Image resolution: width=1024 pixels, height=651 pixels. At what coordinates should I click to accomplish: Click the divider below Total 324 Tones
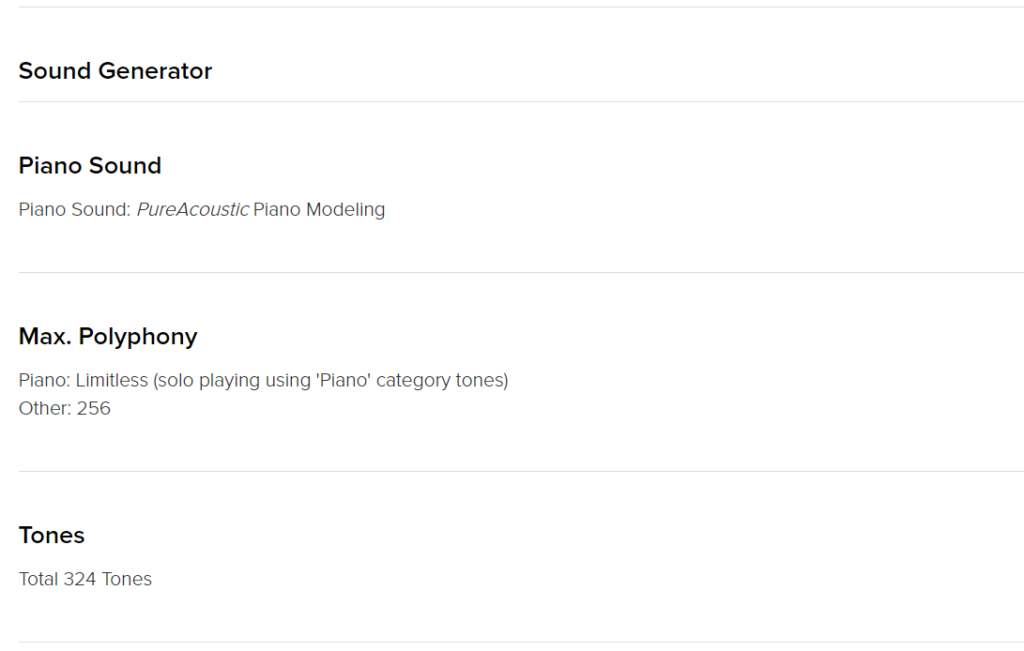click(x=521, y=642)
